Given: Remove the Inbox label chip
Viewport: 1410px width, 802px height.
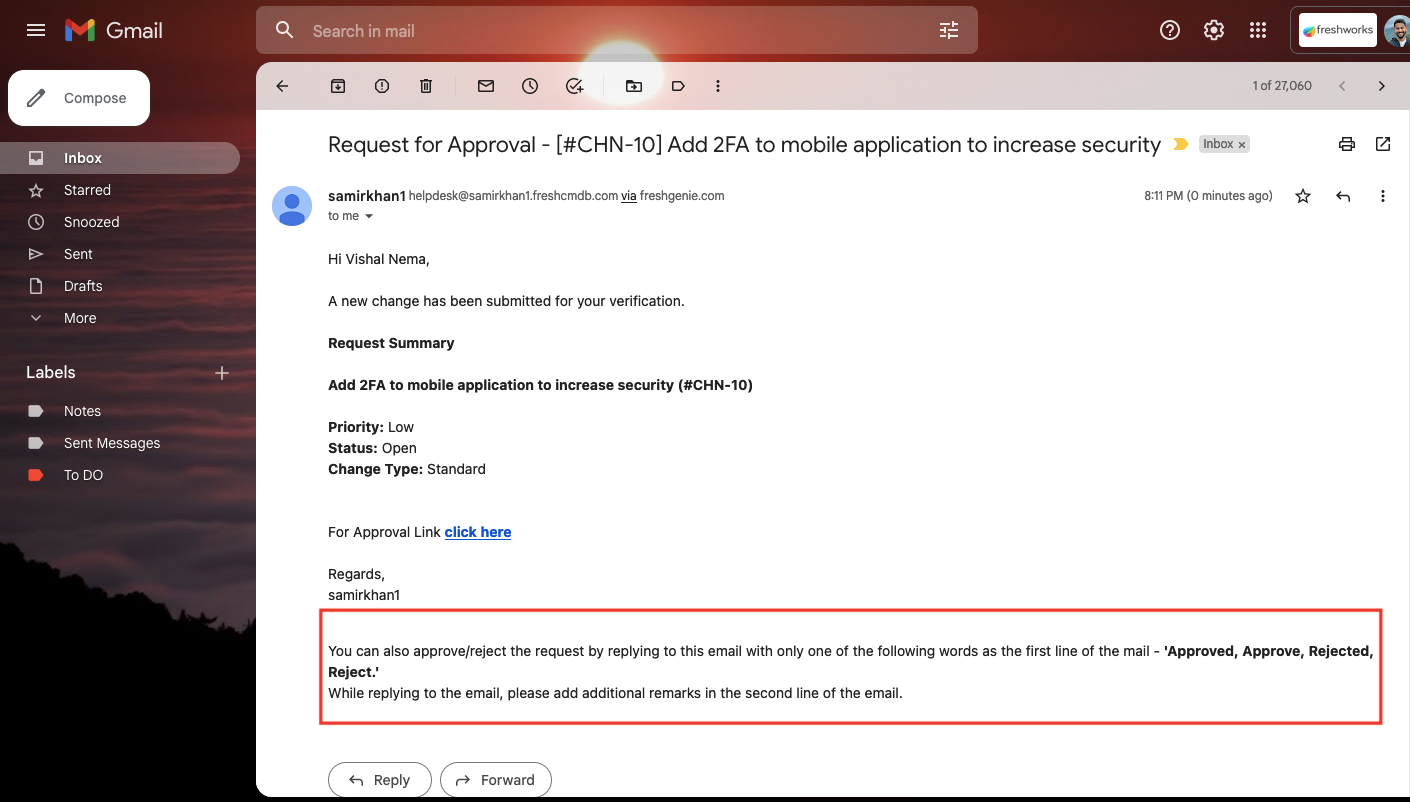Looking at the screenshot, I should coord(1241,144).
